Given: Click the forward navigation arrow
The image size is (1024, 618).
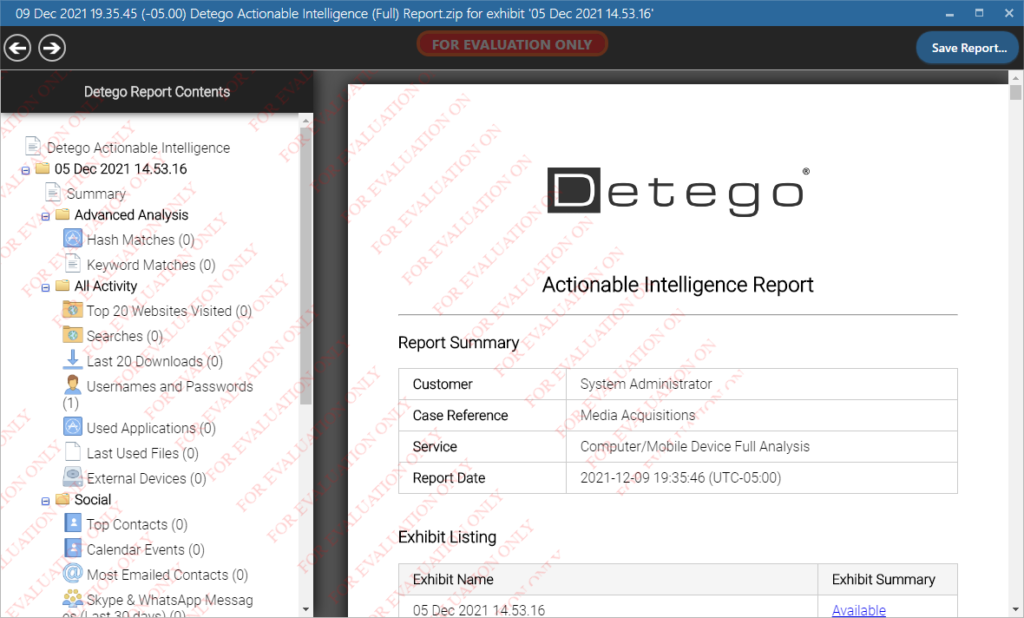Looking at the screenshot, I should click(52, 48).
